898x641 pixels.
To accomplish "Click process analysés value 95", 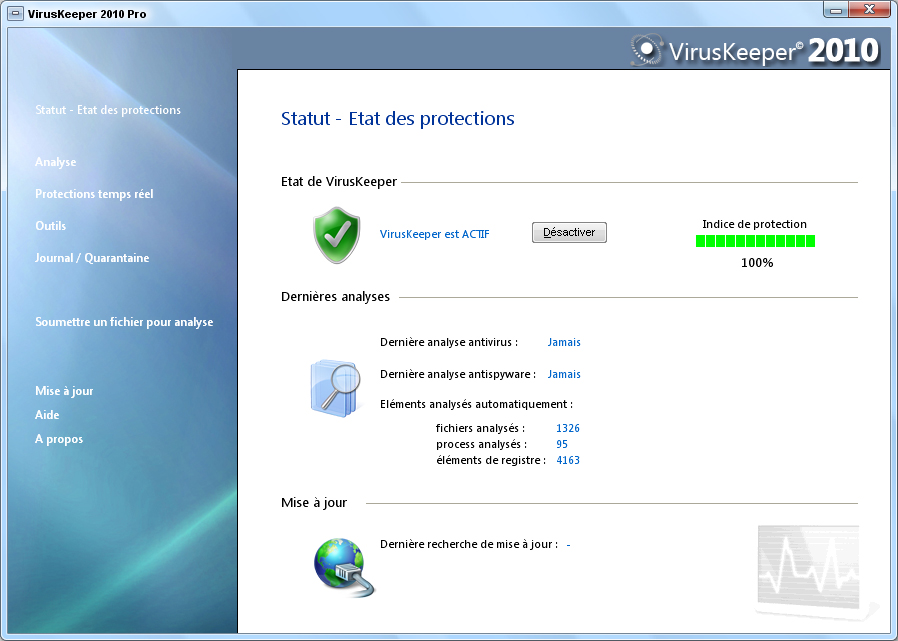I will click(x=562, y=444).
